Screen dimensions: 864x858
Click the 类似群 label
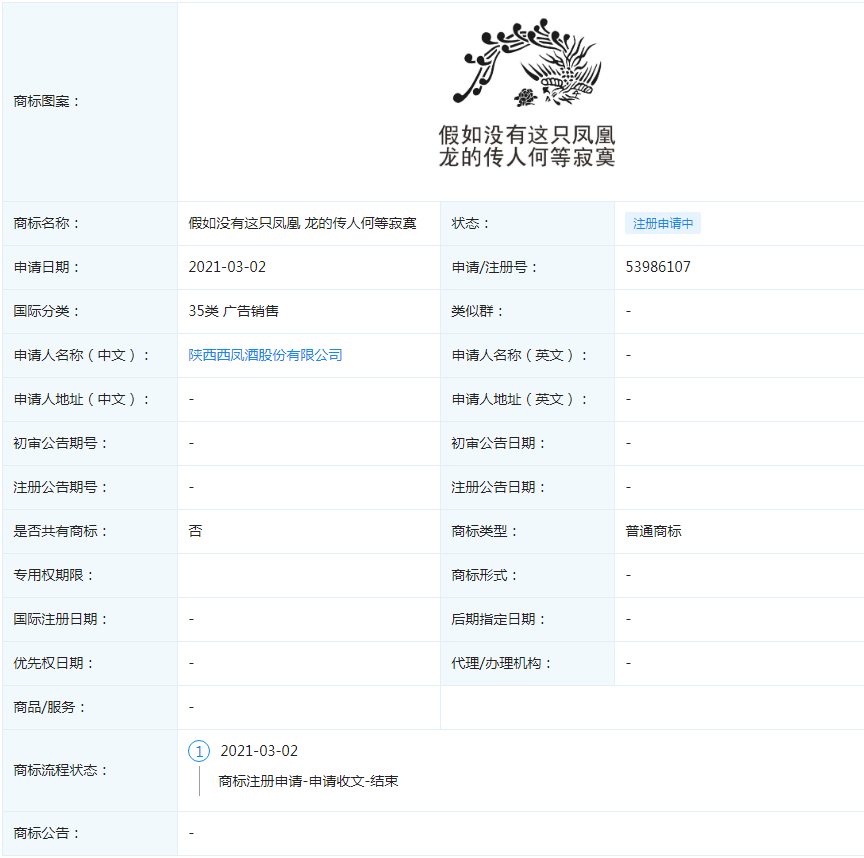[477, 311]
